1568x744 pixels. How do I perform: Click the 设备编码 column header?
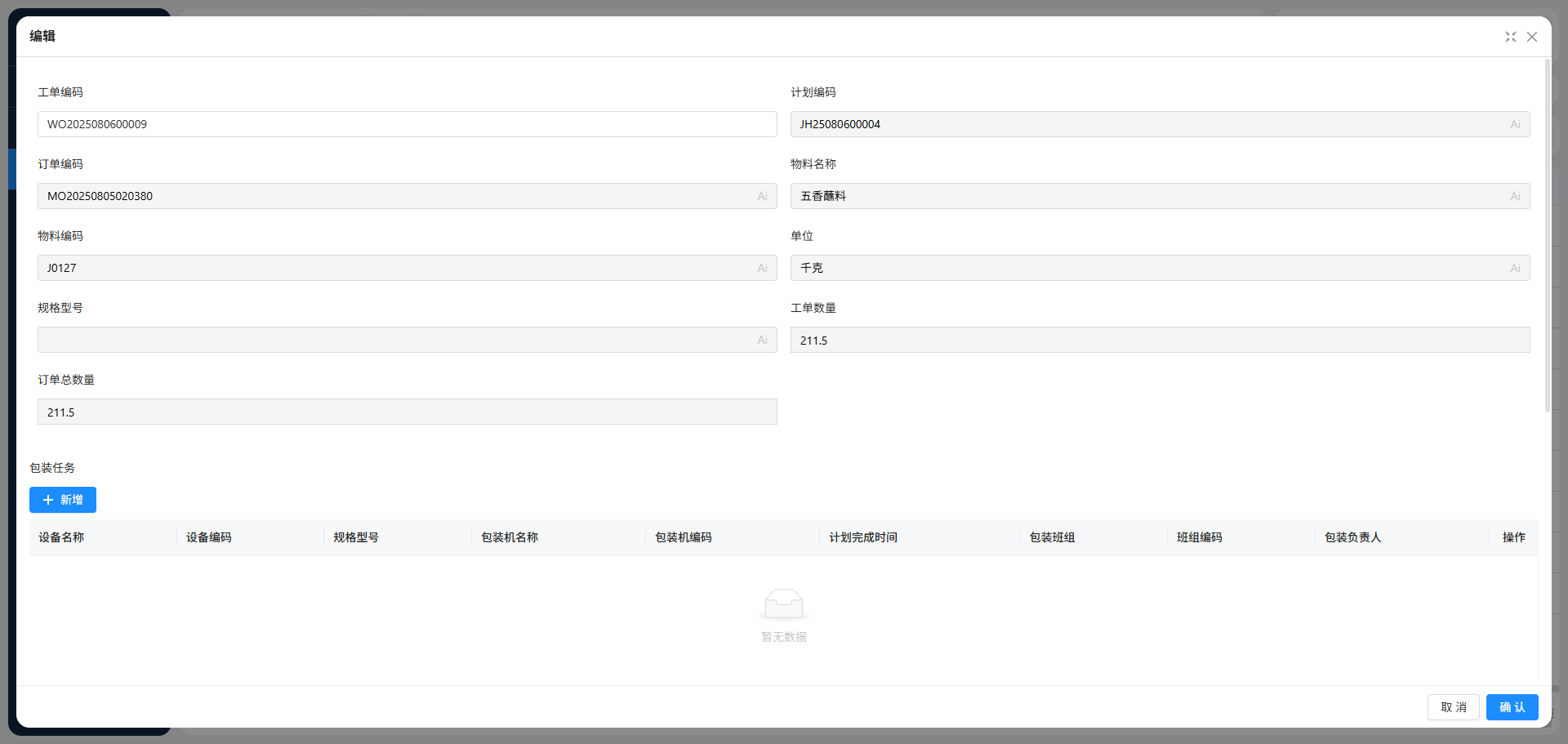point(251,537)
